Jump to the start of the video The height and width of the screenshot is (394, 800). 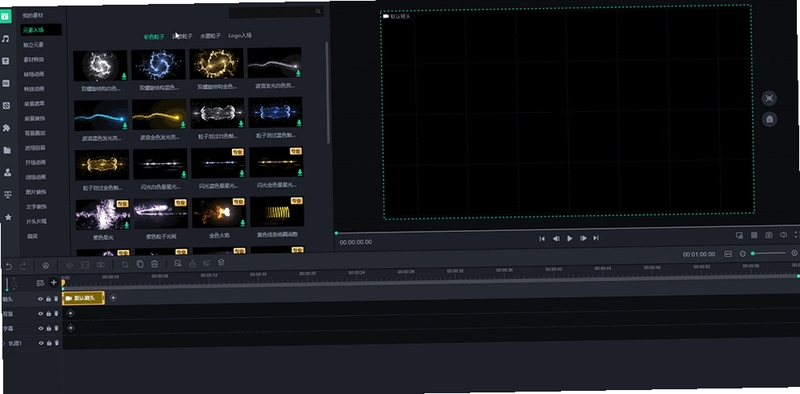pos(542,238)
